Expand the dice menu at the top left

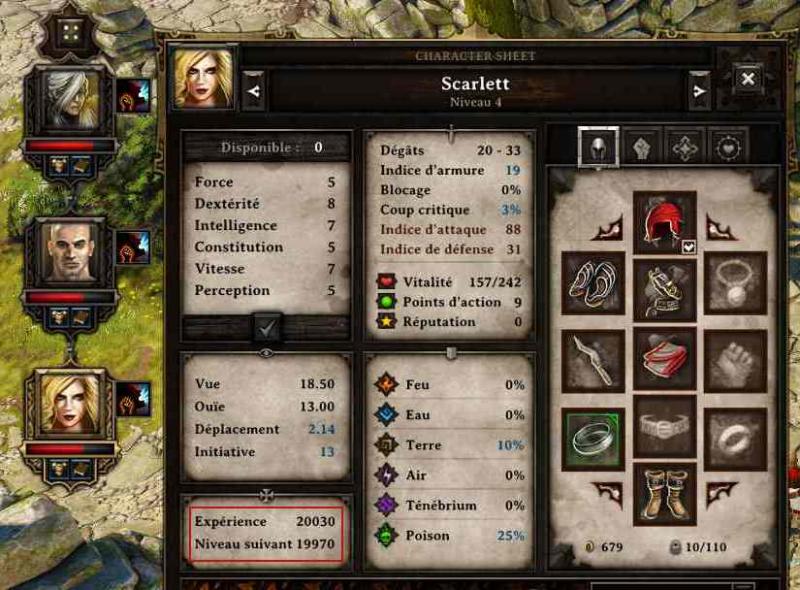click(x=71, y=32)
